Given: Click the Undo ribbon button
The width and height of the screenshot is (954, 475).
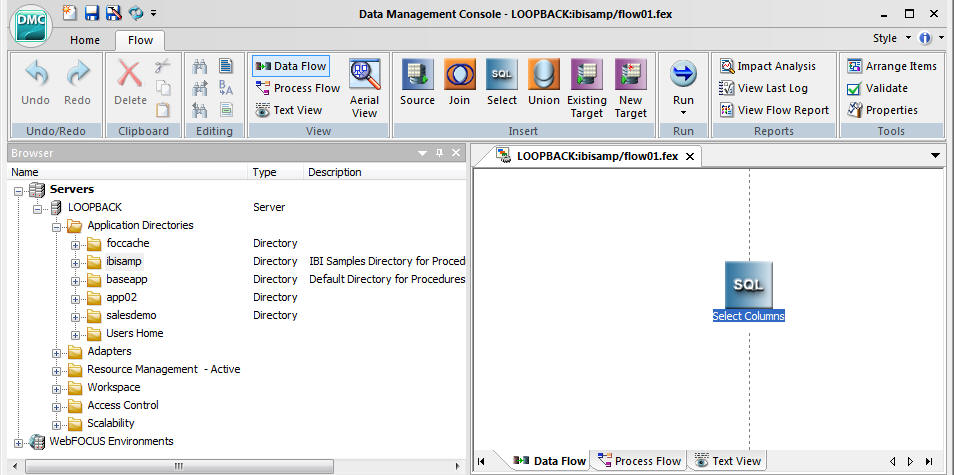Looking at the screenshot, I should point(35,83).
